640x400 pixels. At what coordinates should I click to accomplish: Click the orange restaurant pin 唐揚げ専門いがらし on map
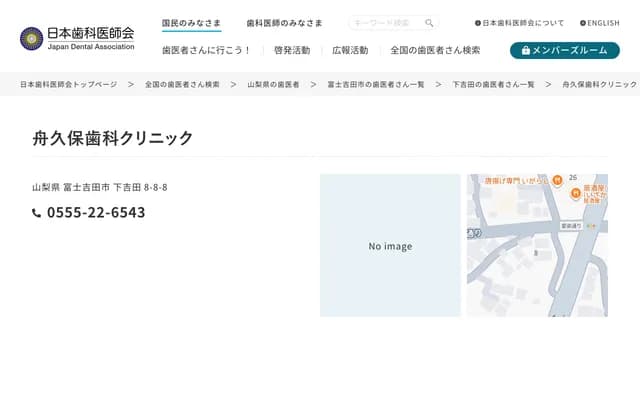click(558, 181)
